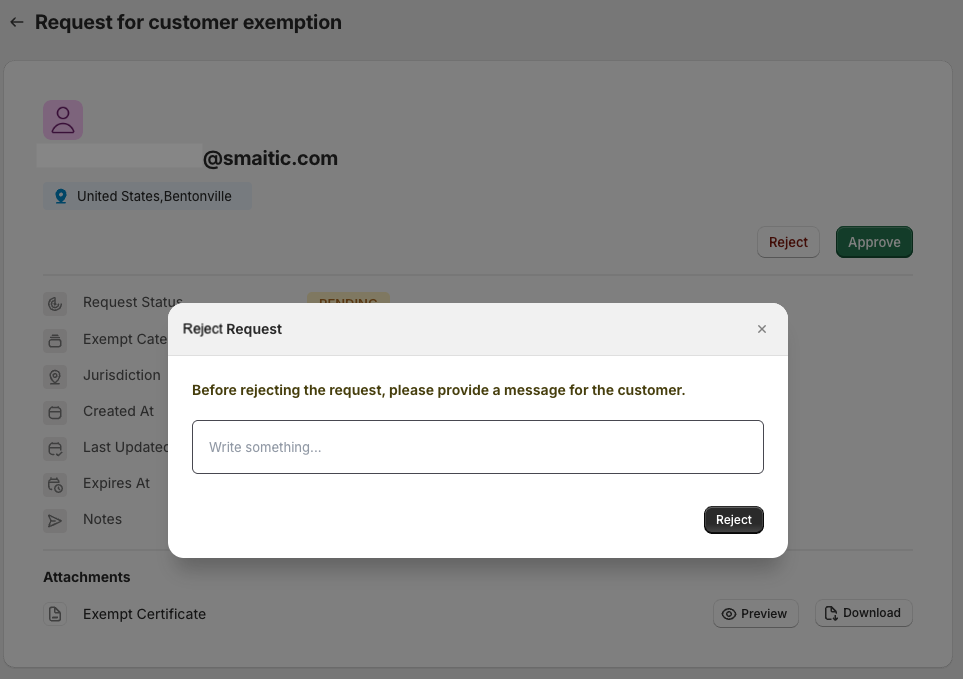963x679 pixels.
Task: Click the back arrow beside the page title
Action: pos(17,22)
